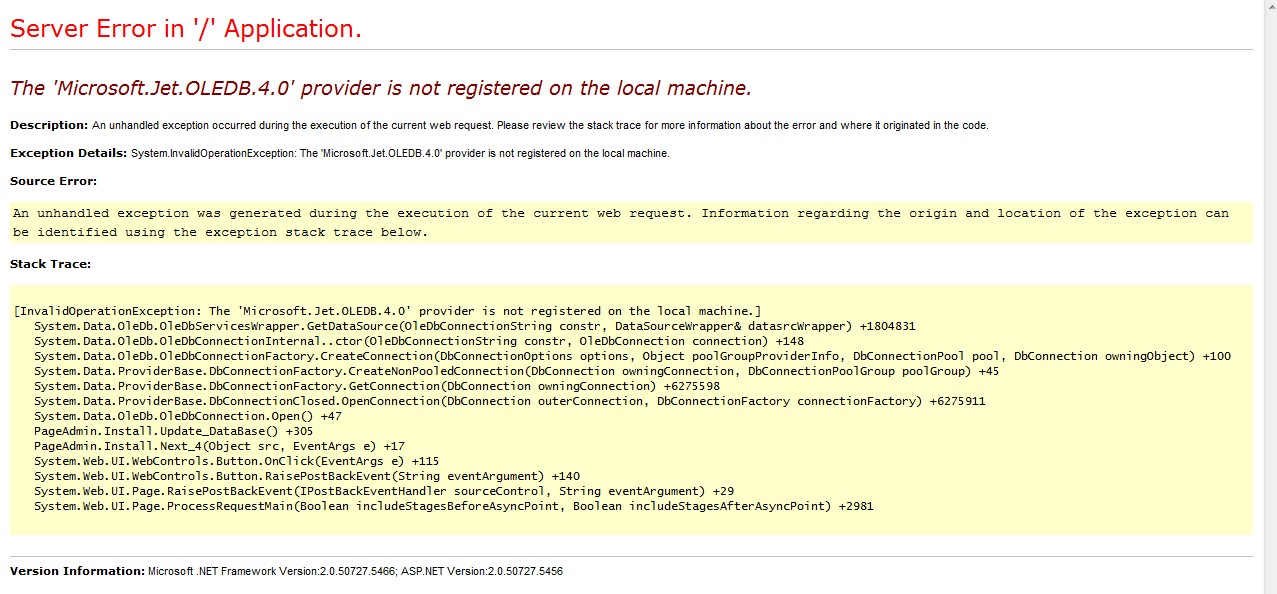Screen dimensions: 1277x594
Task: Click the OleDbConnectionFactory.CreateConnection stack line
Action: (632, 356)
